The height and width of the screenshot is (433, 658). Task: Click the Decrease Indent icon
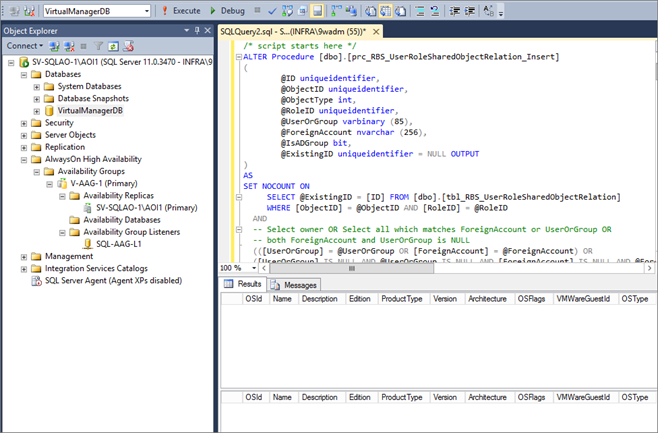454,11
